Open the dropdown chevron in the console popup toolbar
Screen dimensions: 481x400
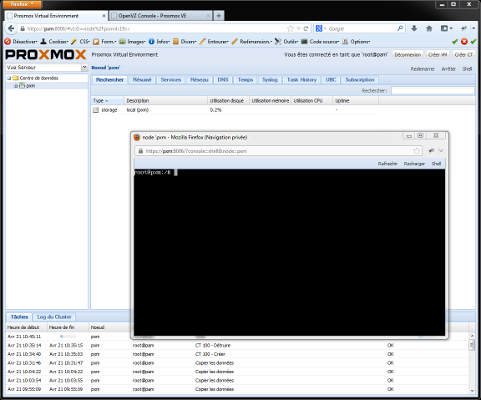[x=441, y=151]
